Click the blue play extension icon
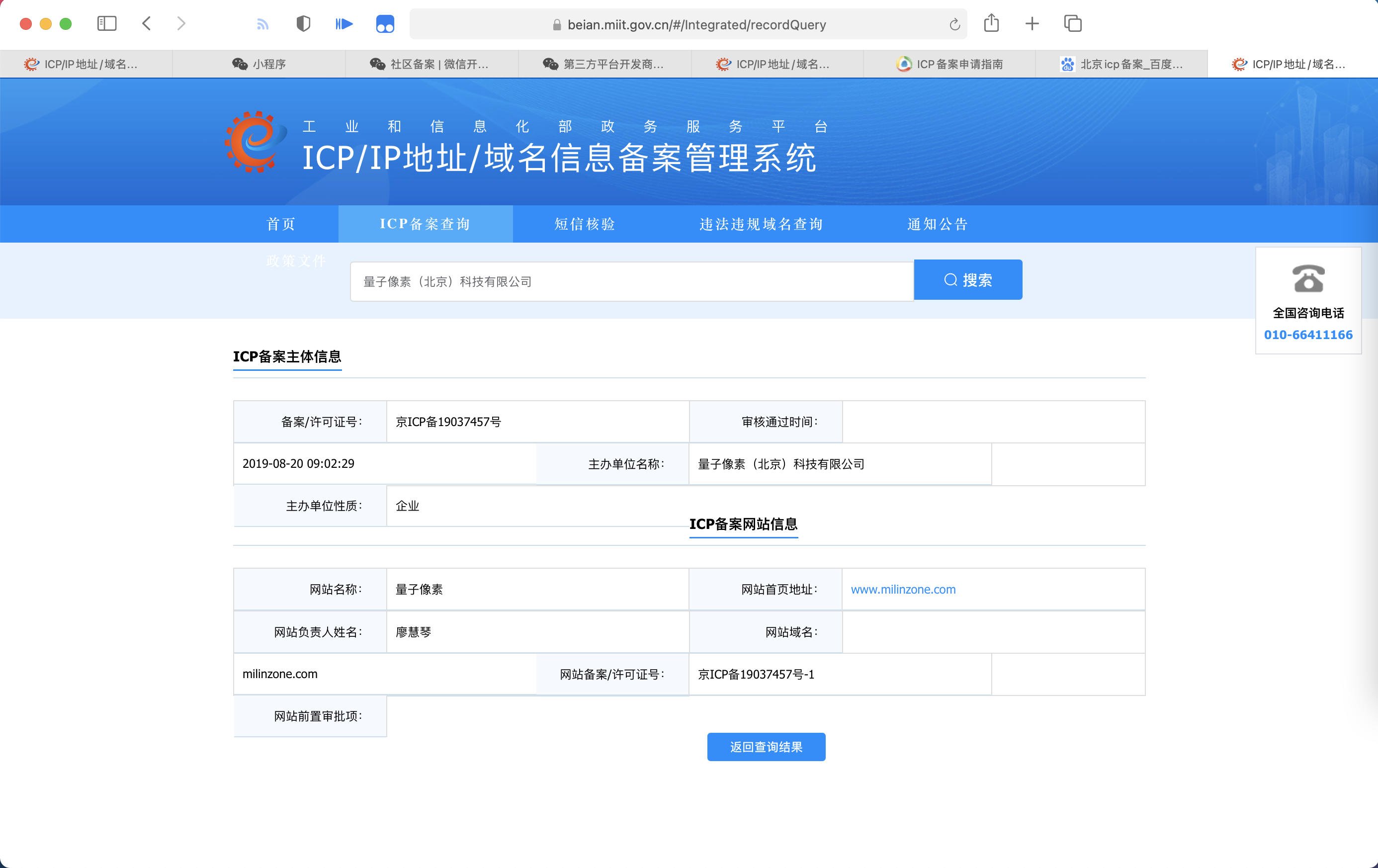The image size is (1378, 868). click(344, 24)
